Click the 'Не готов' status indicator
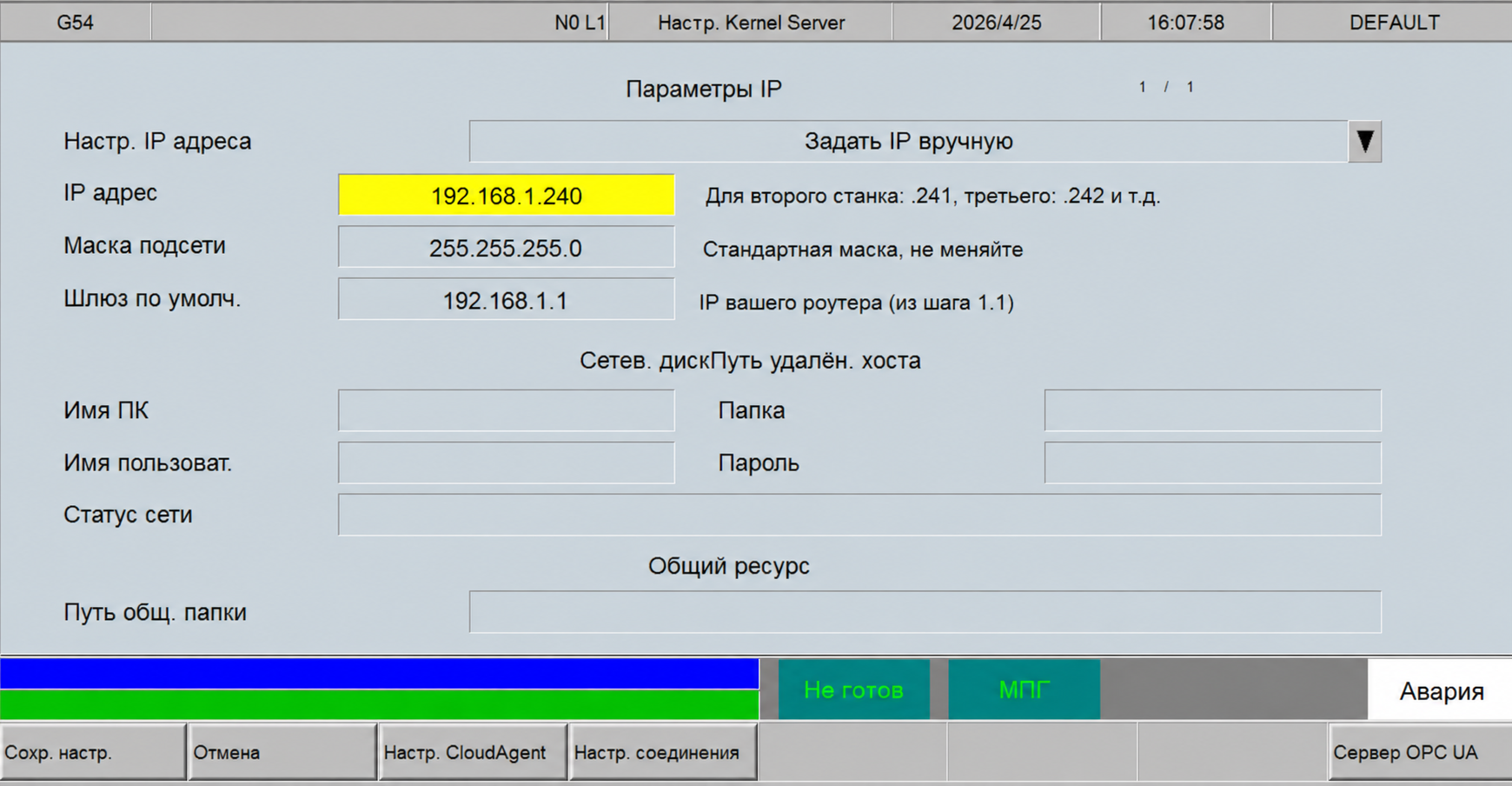 pyautogui.click(x=854, y=688)
